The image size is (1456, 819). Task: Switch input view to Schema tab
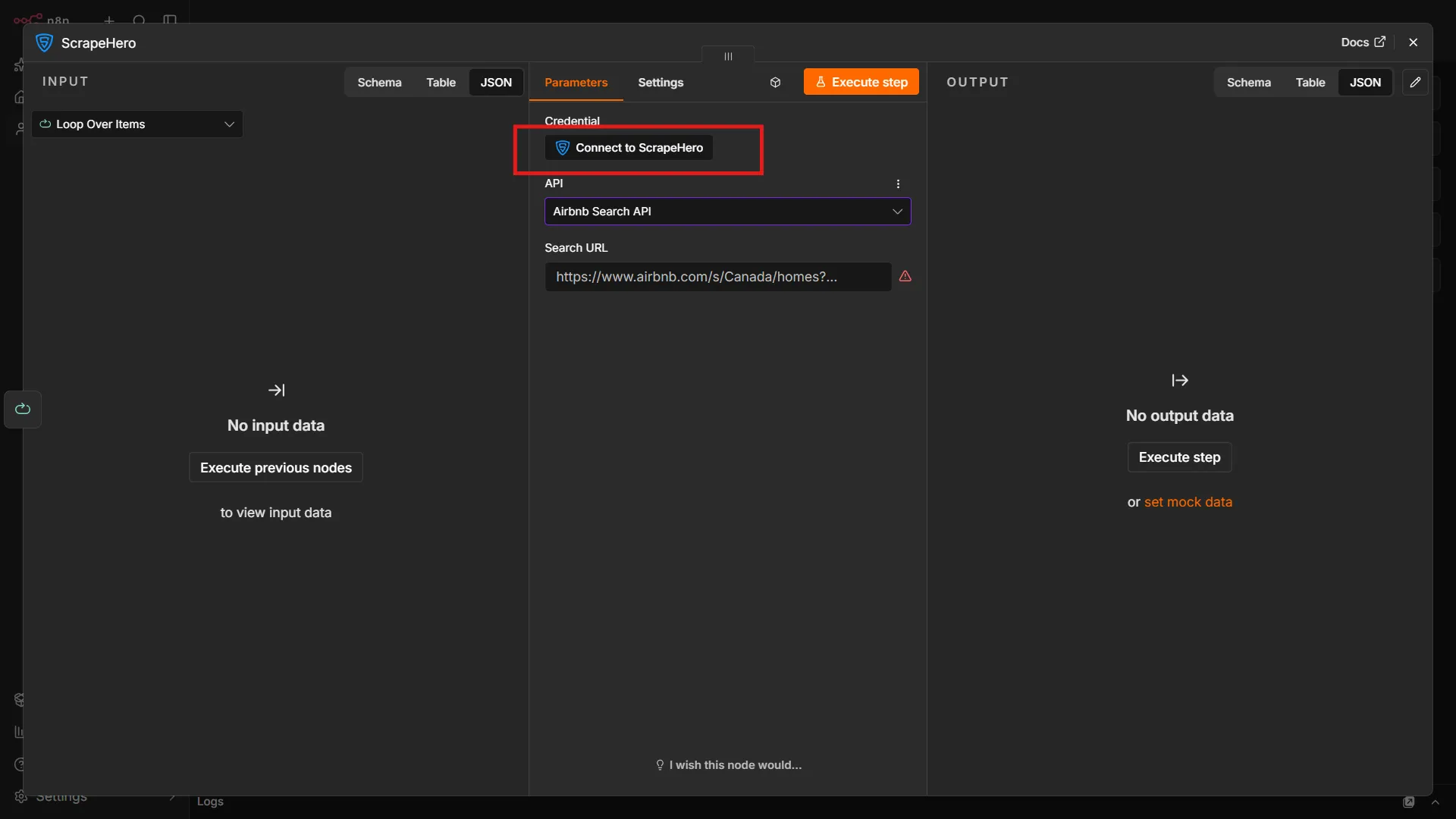(x=379, y=82)
